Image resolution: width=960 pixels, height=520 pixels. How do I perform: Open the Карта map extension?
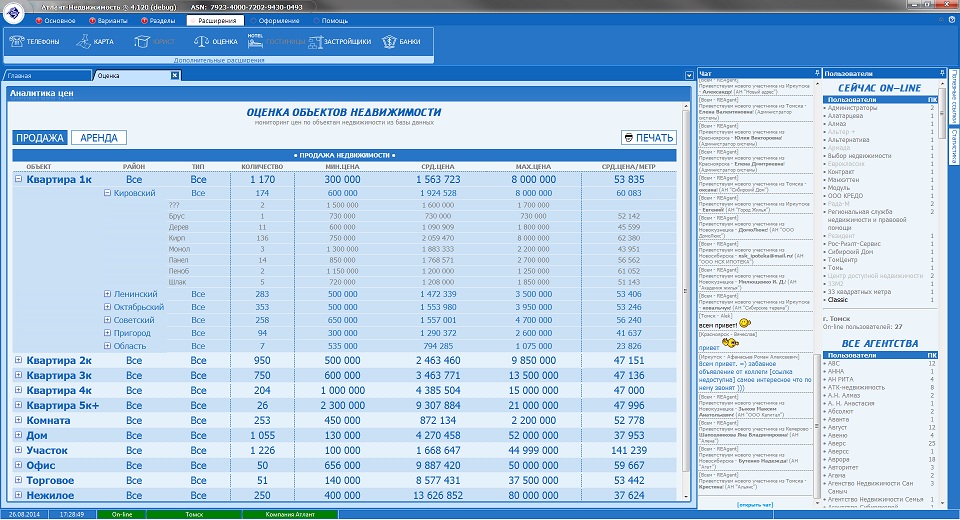pos(95,42)
